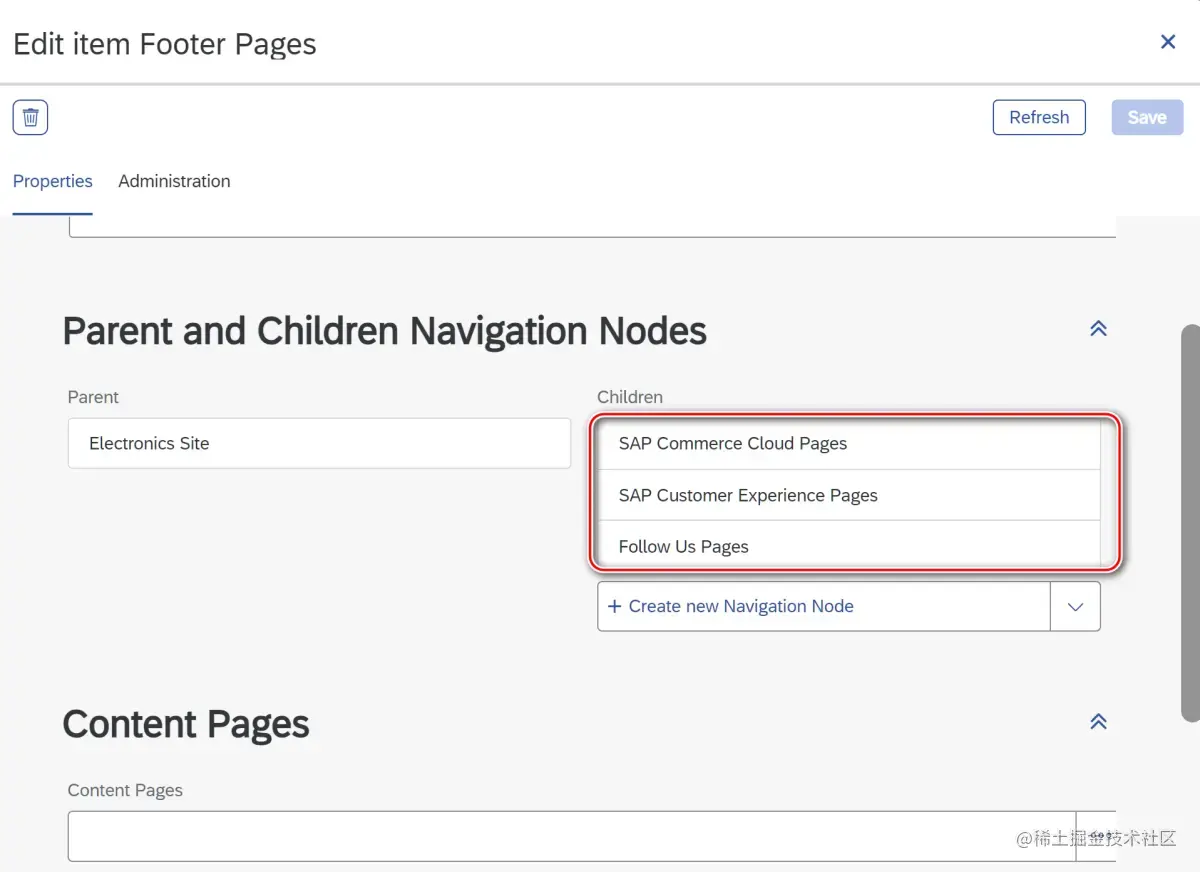Open the Administration tab
The height and width of the screenshot is (872, 1200).
(174, 181)
